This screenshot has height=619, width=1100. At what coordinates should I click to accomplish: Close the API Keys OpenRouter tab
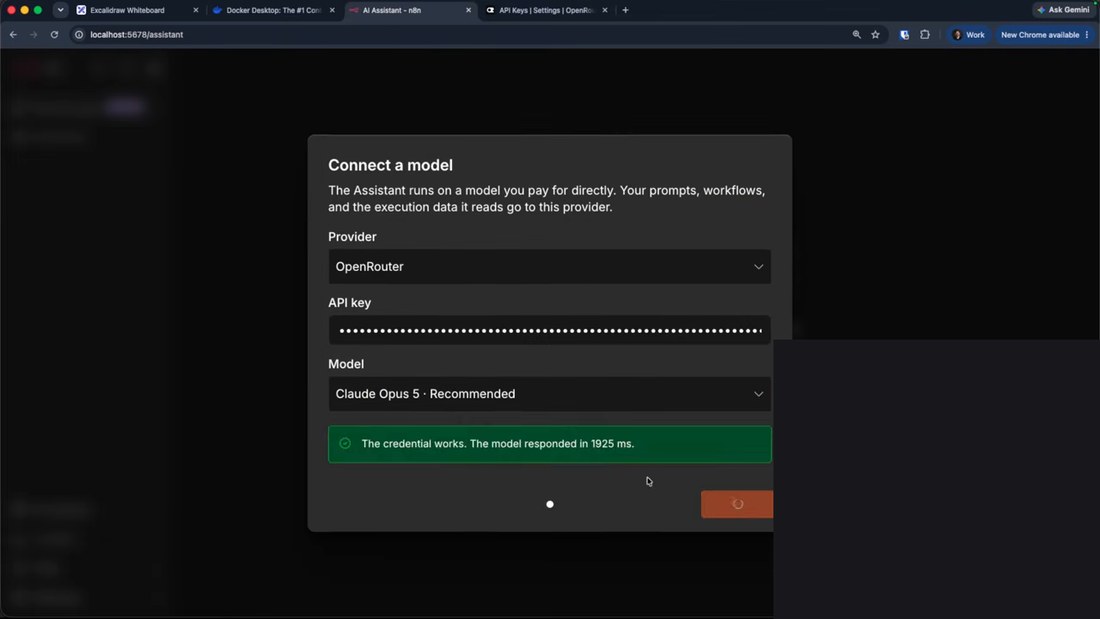[x=605, y=11]
